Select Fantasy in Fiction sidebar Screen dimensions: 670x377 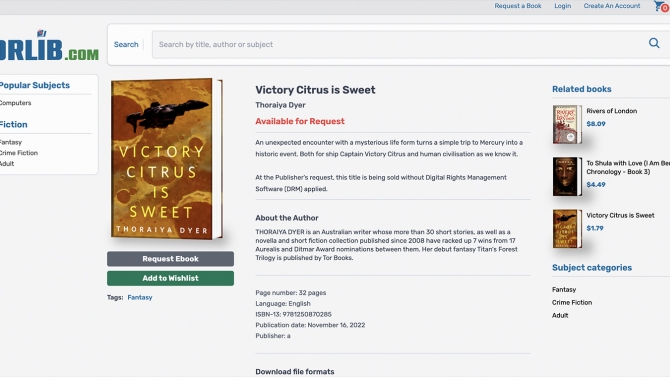11,142
